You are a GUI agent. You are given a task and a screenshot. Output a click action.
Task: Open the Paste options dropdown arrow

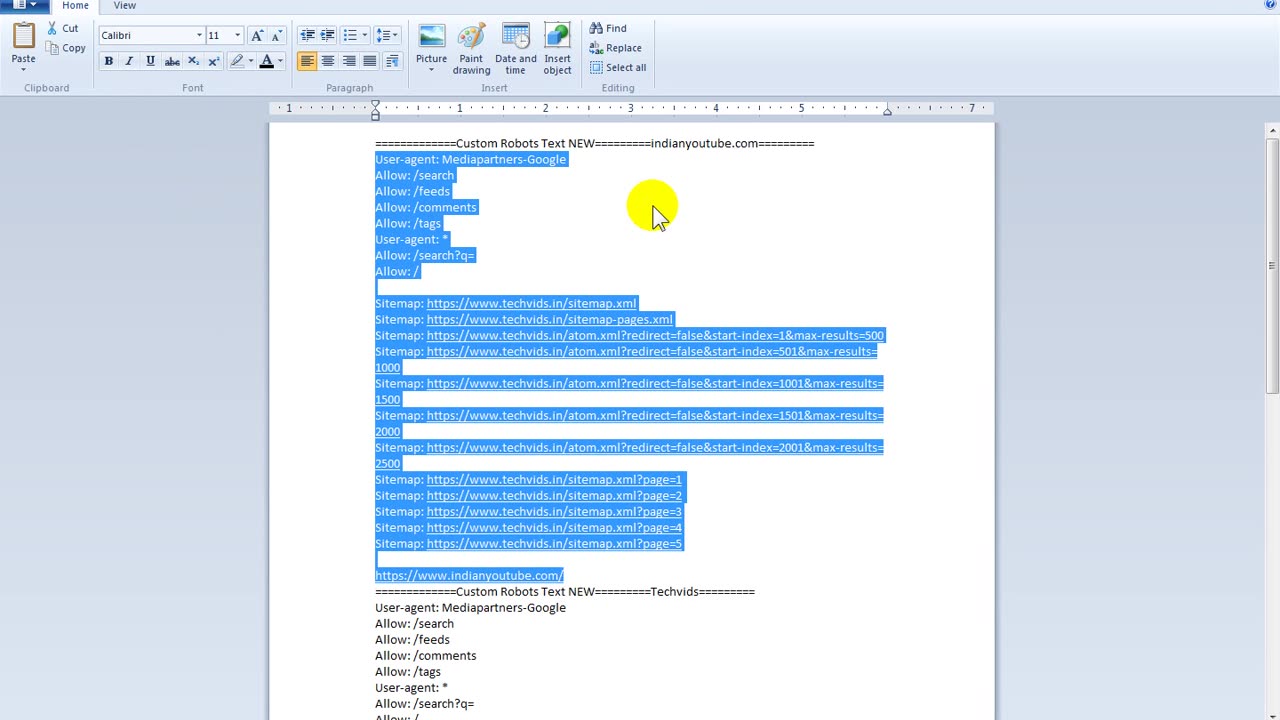[x=23, y=70]
